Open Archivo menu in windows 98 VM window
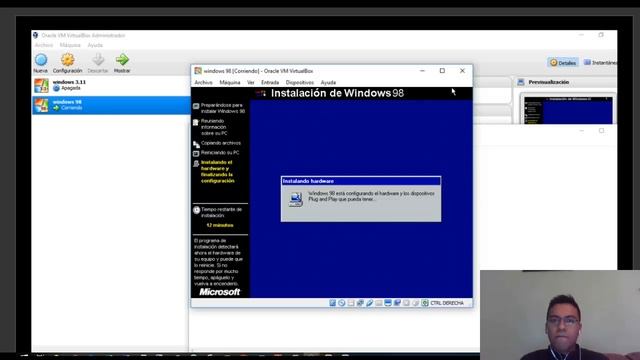The image size is (640, 360). click(x=203, y=82)
